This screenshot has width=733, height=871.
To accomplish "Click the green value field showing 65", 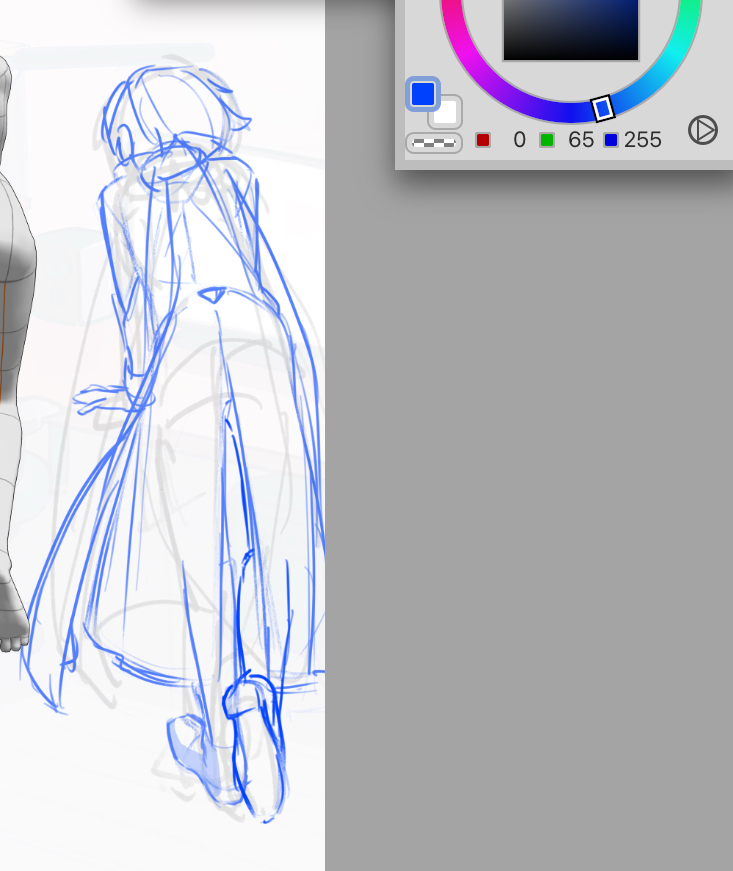I will (x=581, y=140).
